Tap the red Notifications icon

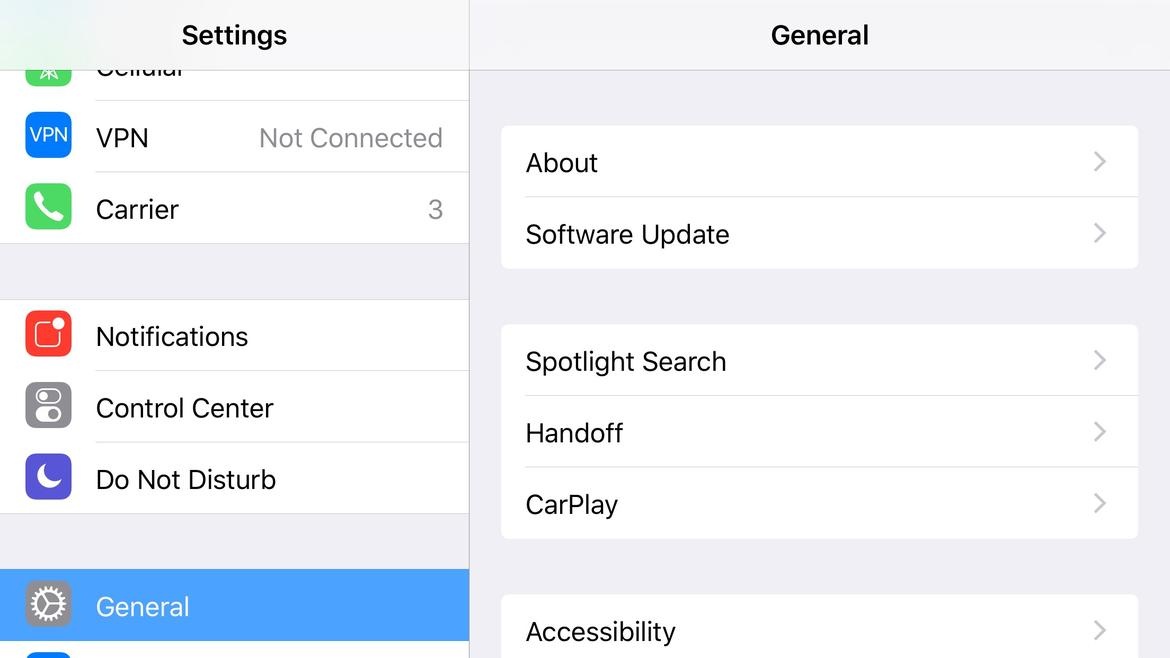[48, 334]
